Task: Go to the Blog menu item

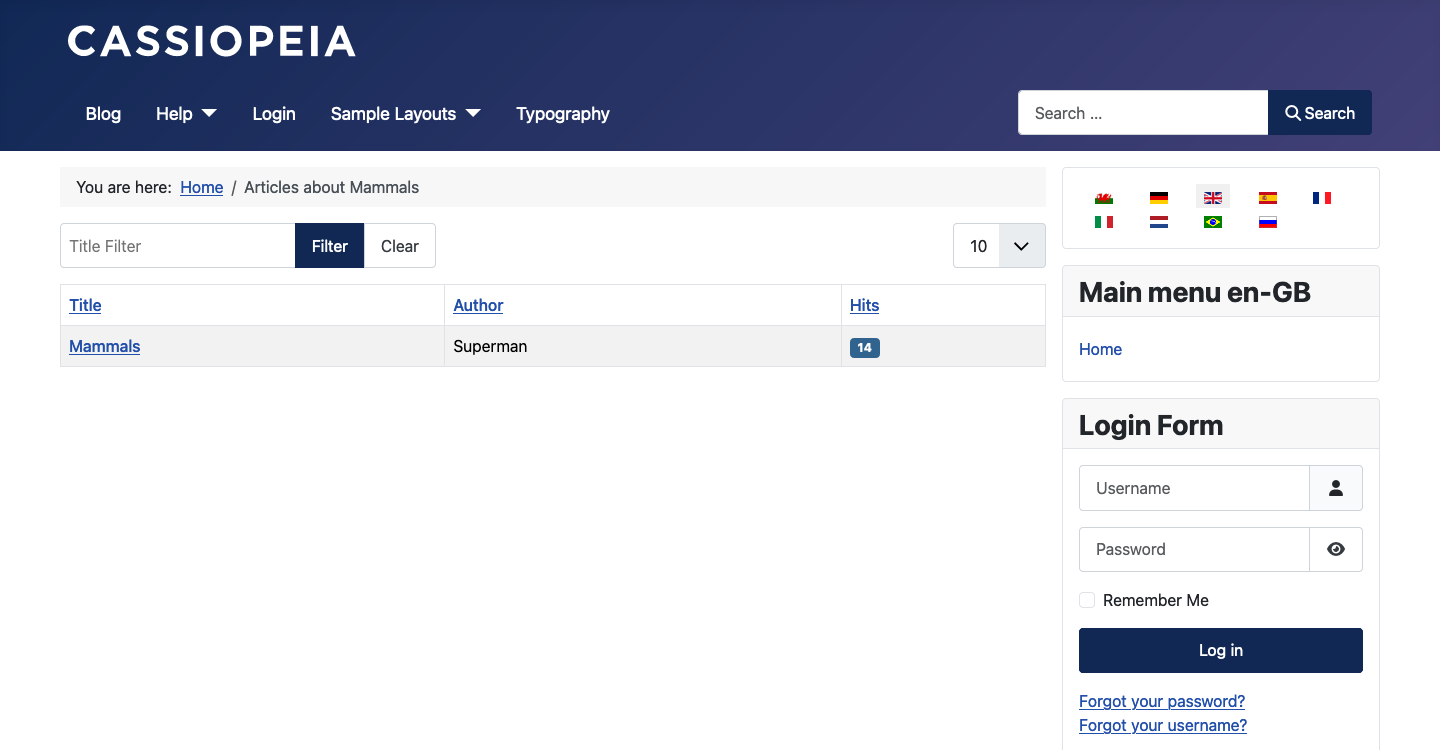Action: click(103, 114)
